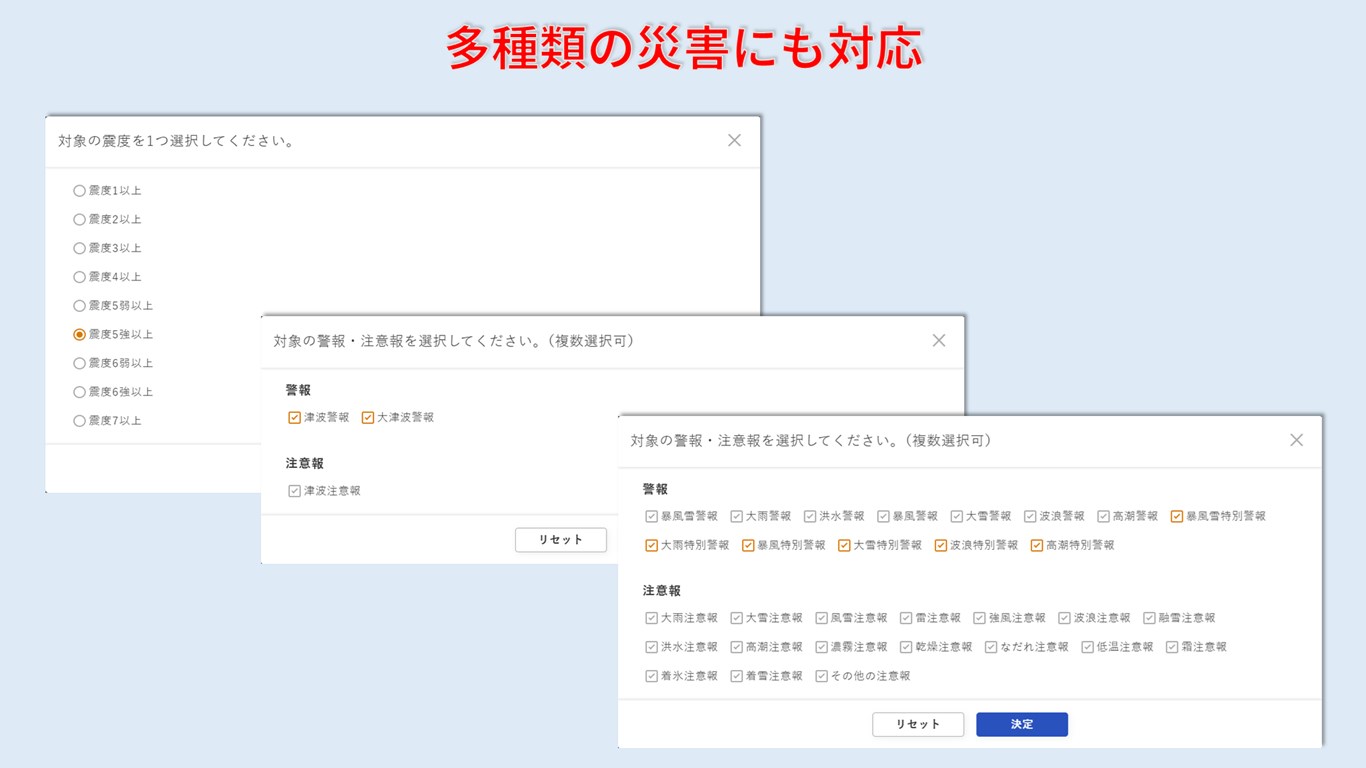The height and width of the screenshot is (768, 1366).
Task: Toggle the 低温注意報 checkbox
Action: (x=1087, y=647)
